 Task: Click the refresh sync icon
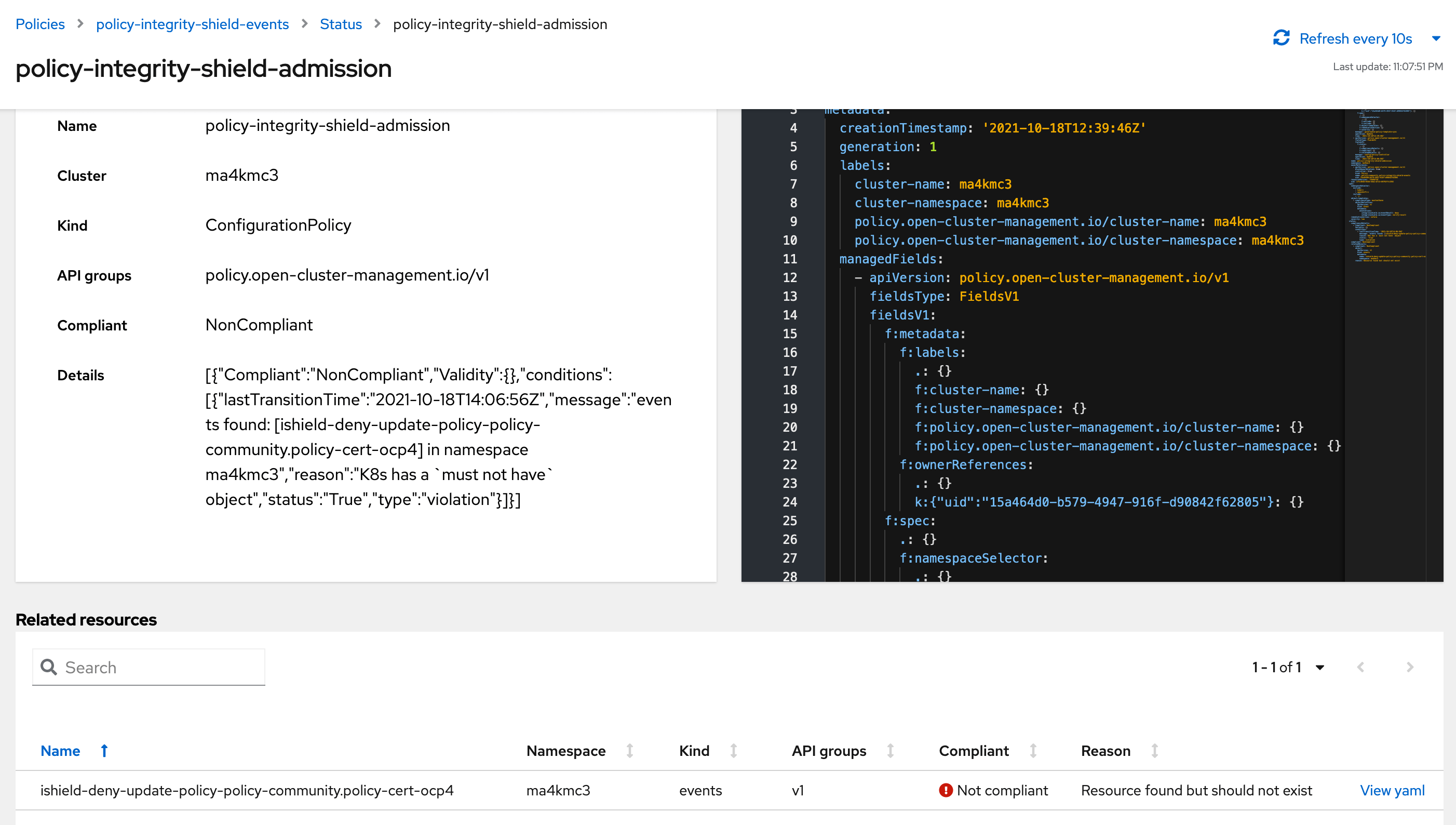click(x=1281, y=38)
